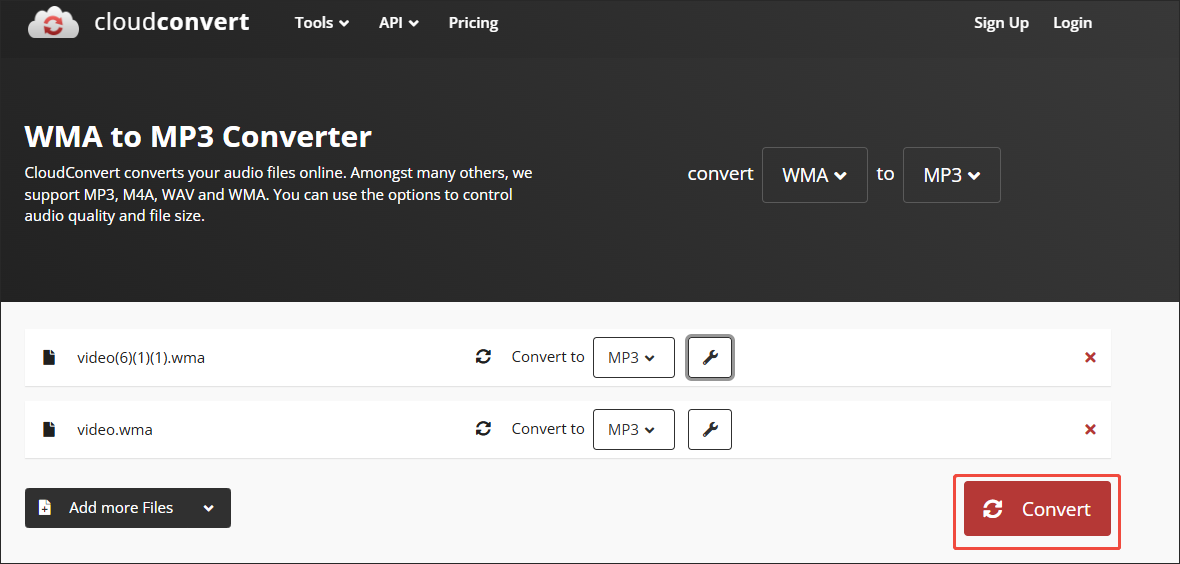Click the Login link

click(x=1072, y=23)
